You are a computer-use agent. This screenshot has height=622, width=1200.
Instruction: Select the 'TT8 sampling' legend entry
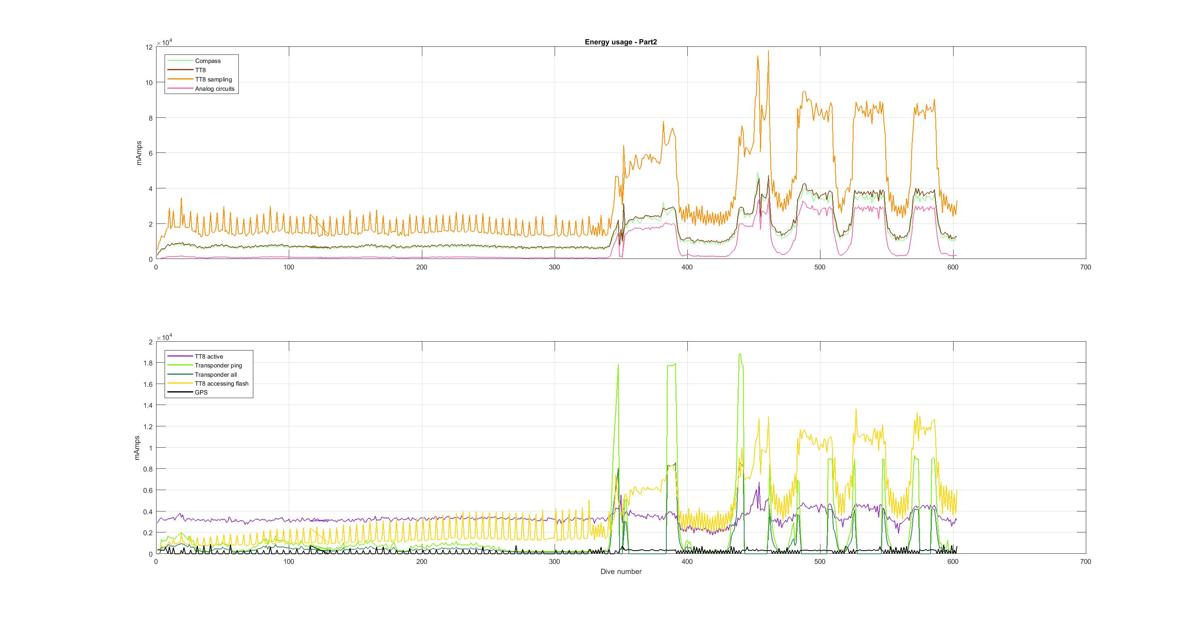pos(215,79)
